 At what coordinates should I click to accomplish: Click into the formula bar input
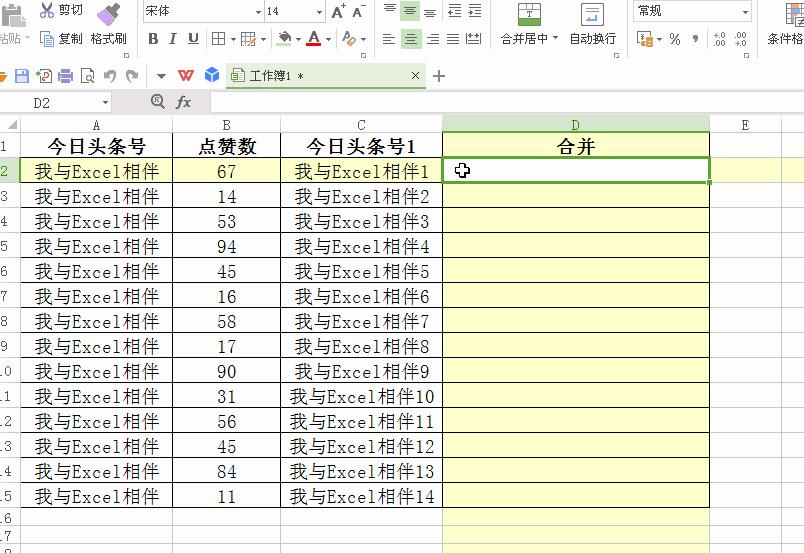coord(507,103)
